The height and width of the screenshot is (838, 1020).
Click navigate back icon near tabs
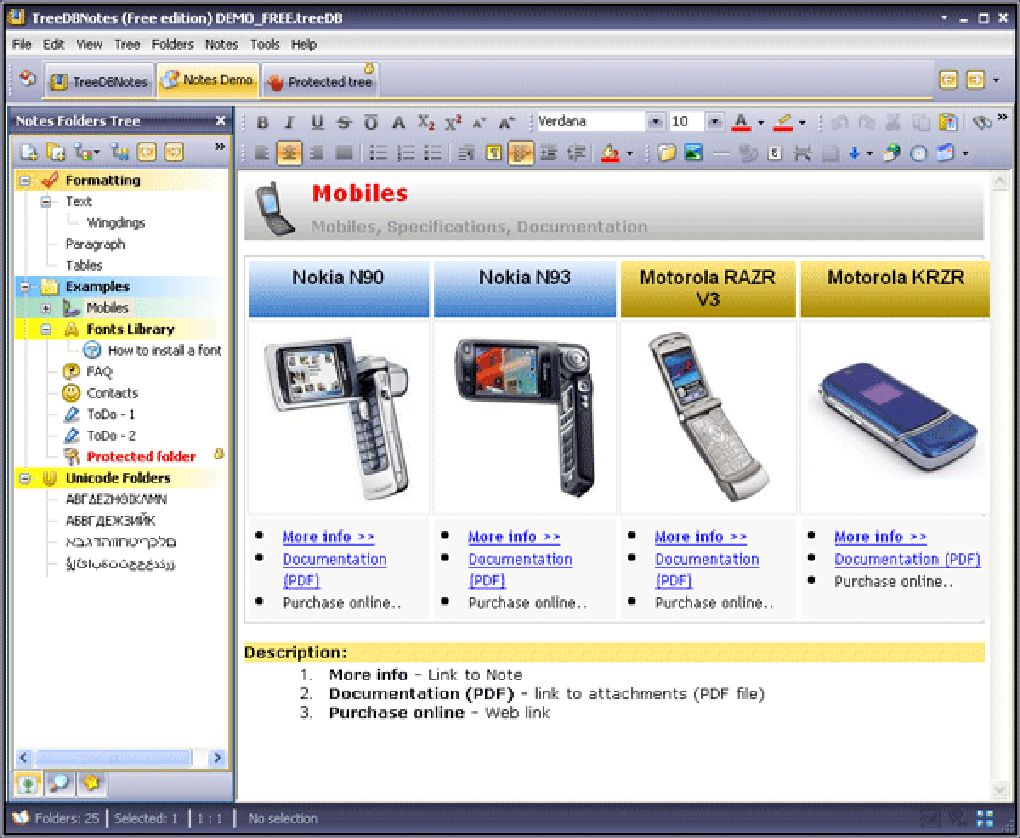949,80
